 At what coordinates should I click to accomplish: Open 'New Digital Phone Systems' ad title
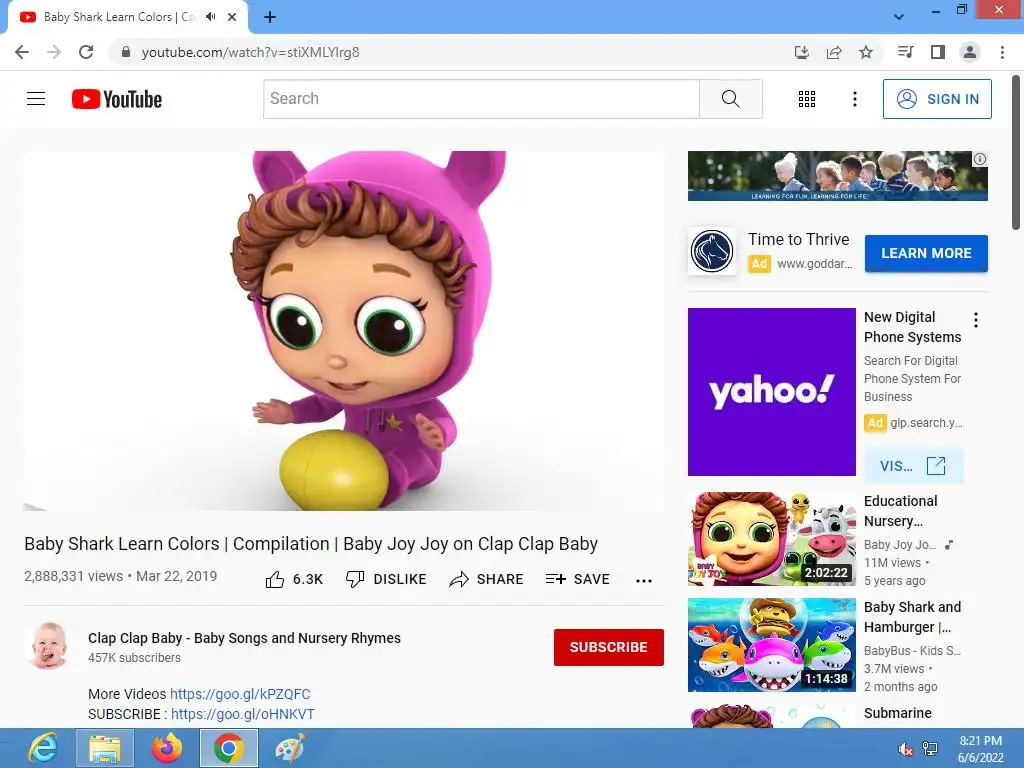pos(912,327)
